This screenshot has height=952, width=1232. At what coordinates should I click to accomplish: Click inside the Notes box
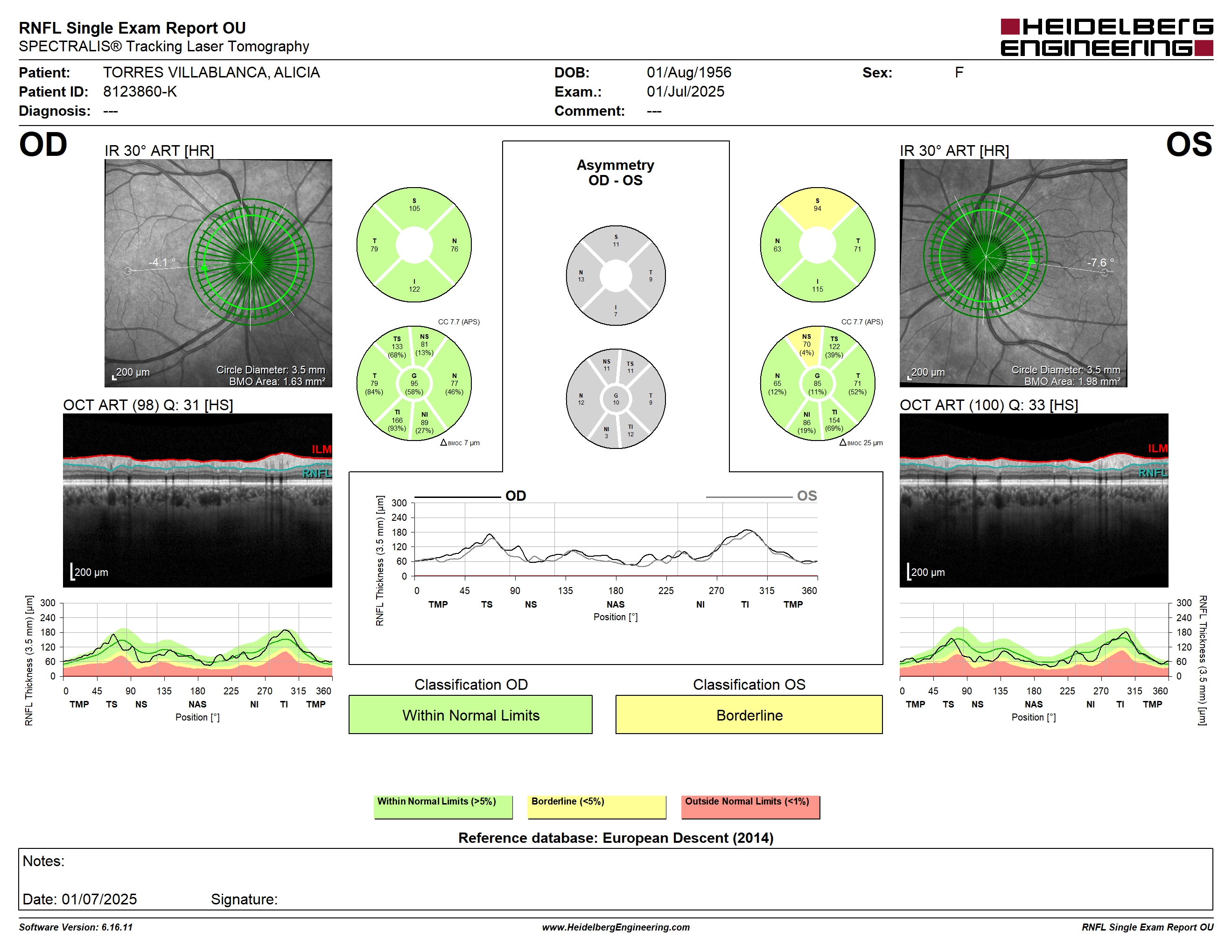[616, 879]
